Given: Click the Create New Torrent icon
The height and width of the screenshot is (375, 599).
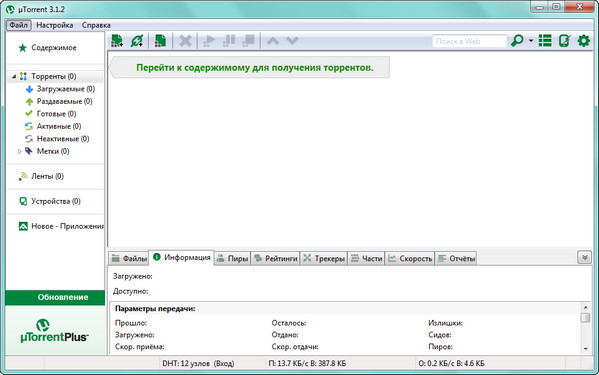Looking at the screenshot, I should point(160,40).
